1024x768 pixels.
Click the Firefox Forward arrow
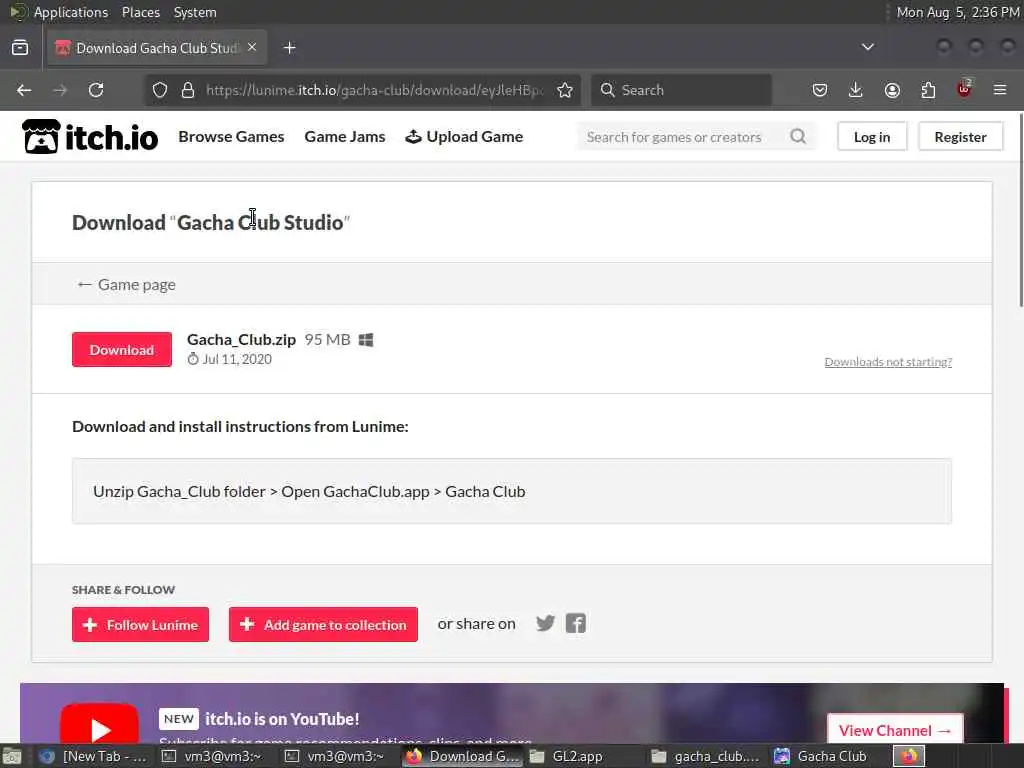[x=60, y=90]
